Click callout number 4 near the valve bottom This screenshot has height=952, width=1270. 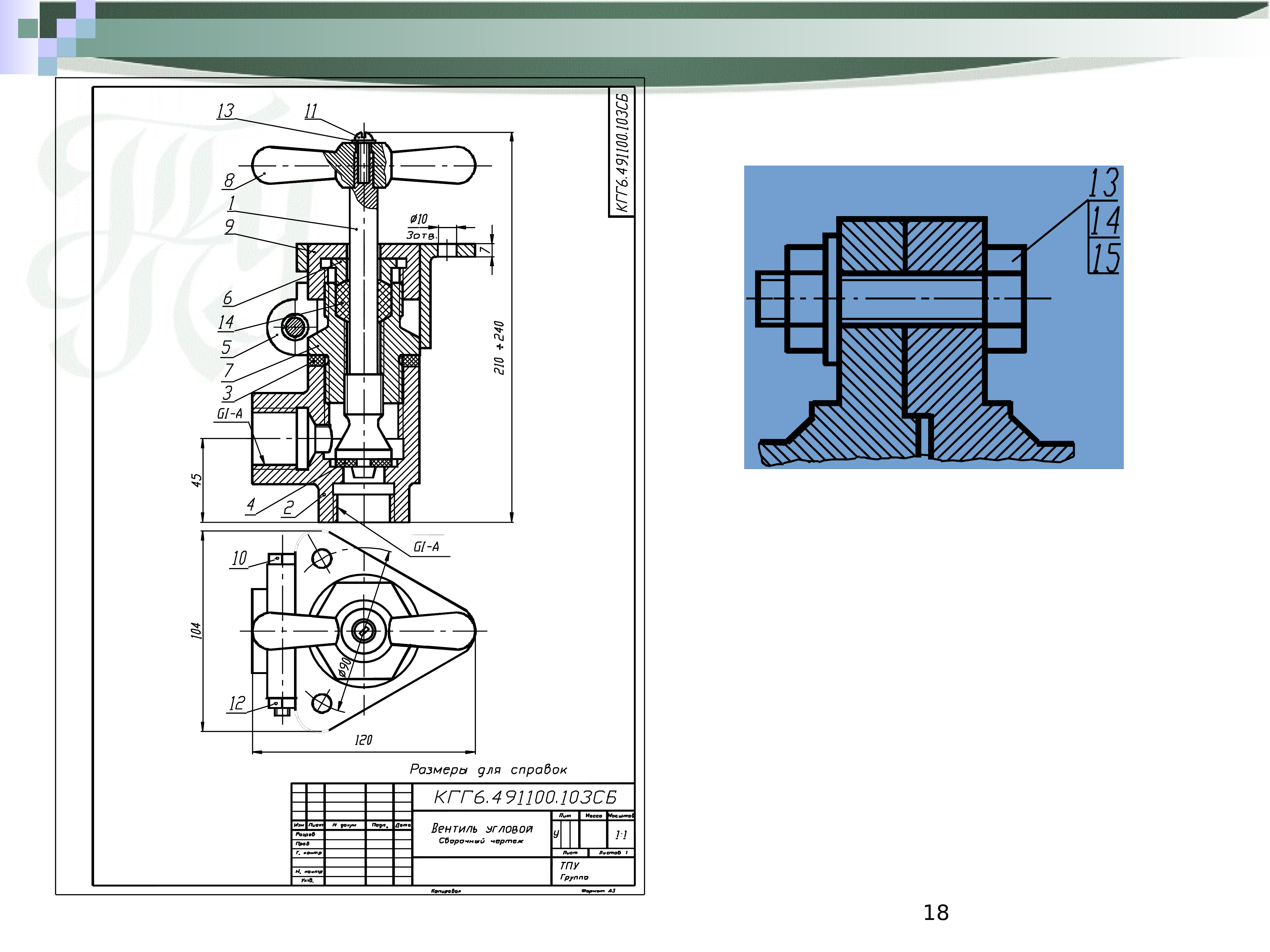click(250, 505)
